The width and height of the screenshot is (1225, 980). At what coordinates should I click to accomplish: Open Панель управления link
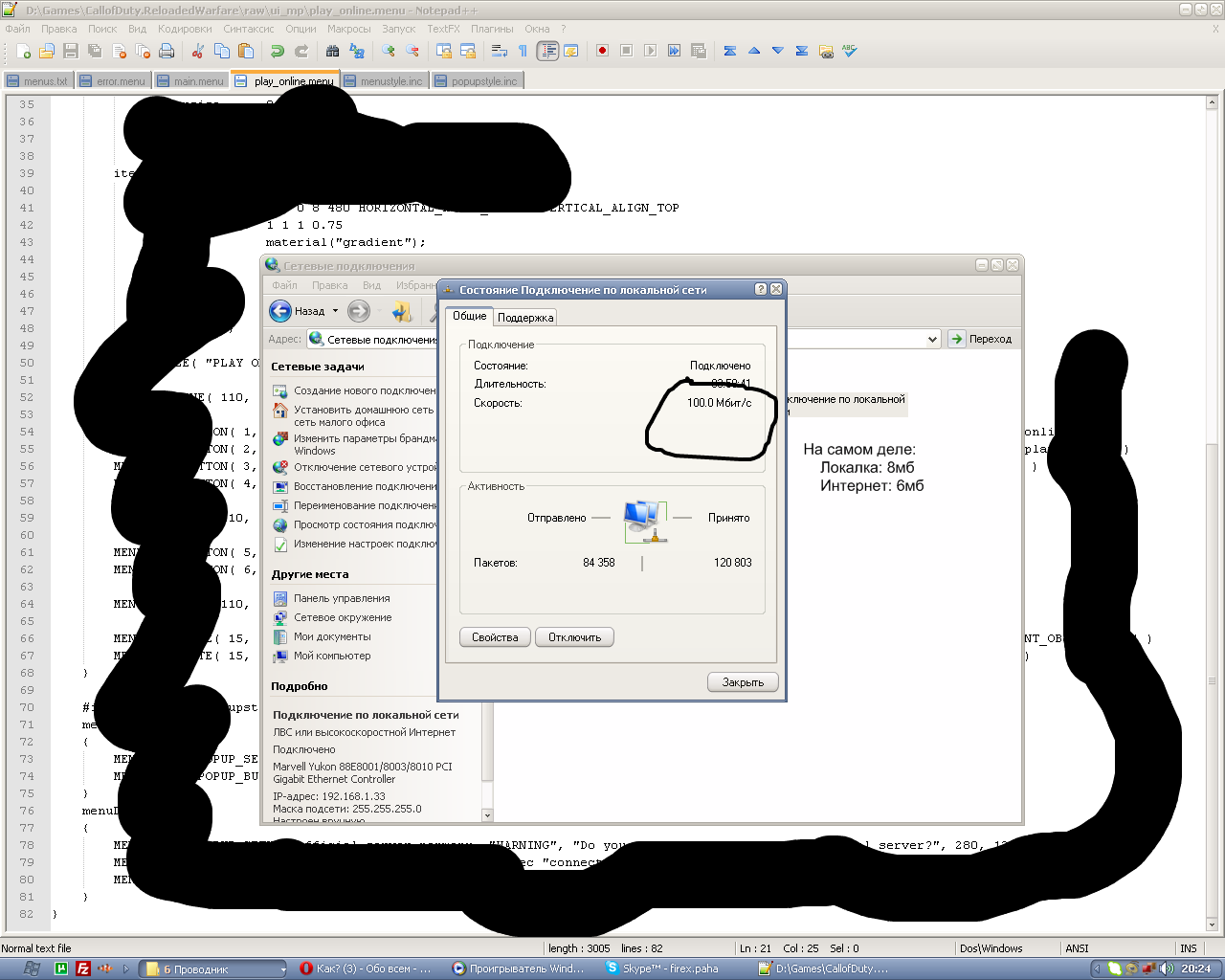point(331,598)
